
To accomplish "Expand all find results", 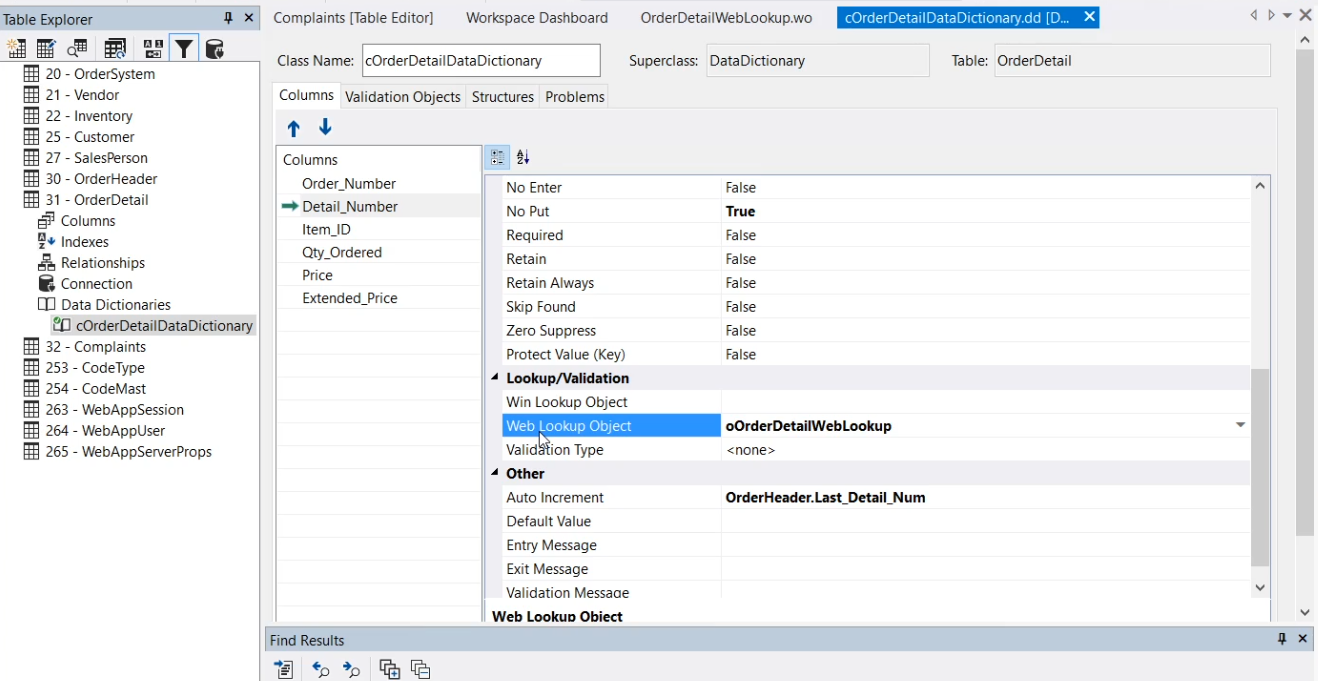I will click(x=389, y=669).
